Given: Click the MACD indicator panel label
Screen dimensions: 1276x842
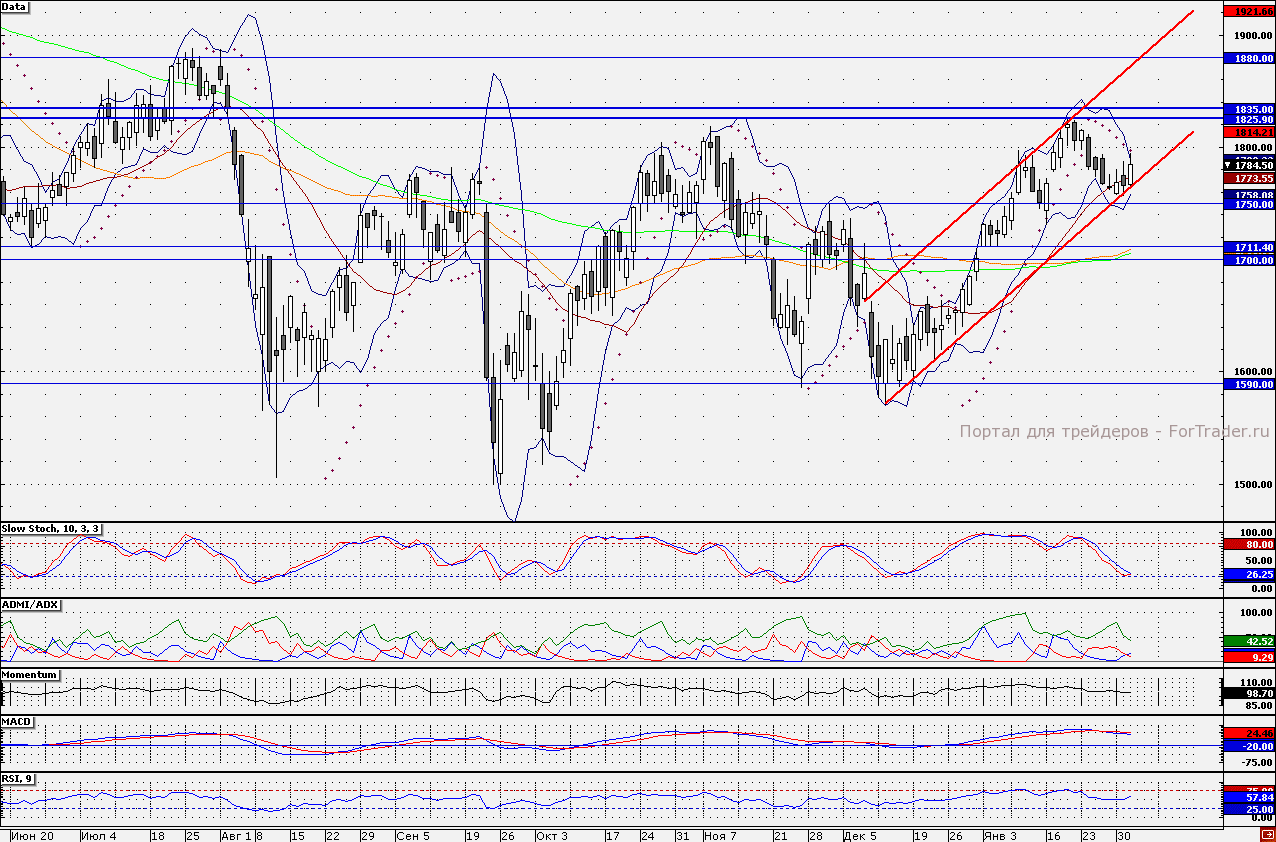Looking at the screenshot, I should point(17,721).
